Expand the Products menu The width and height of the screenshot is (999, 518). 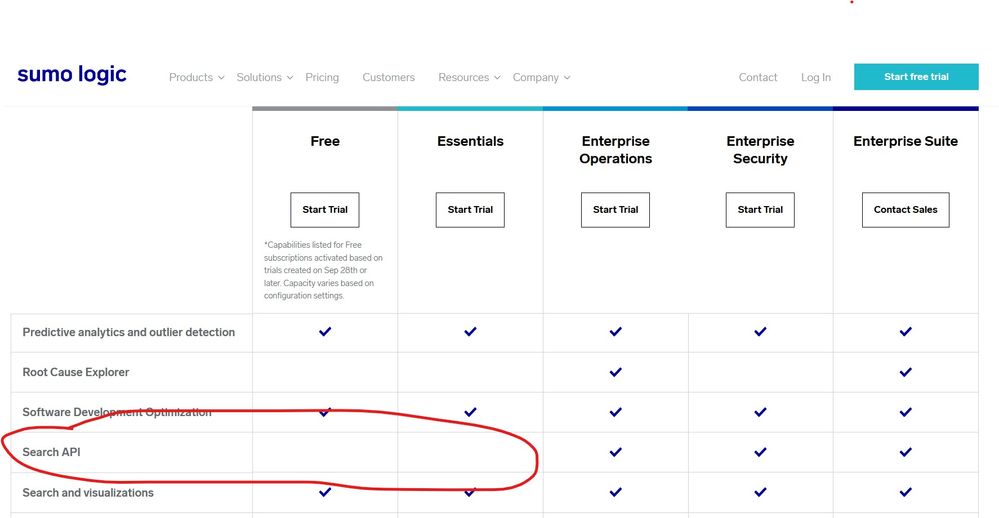196,77
